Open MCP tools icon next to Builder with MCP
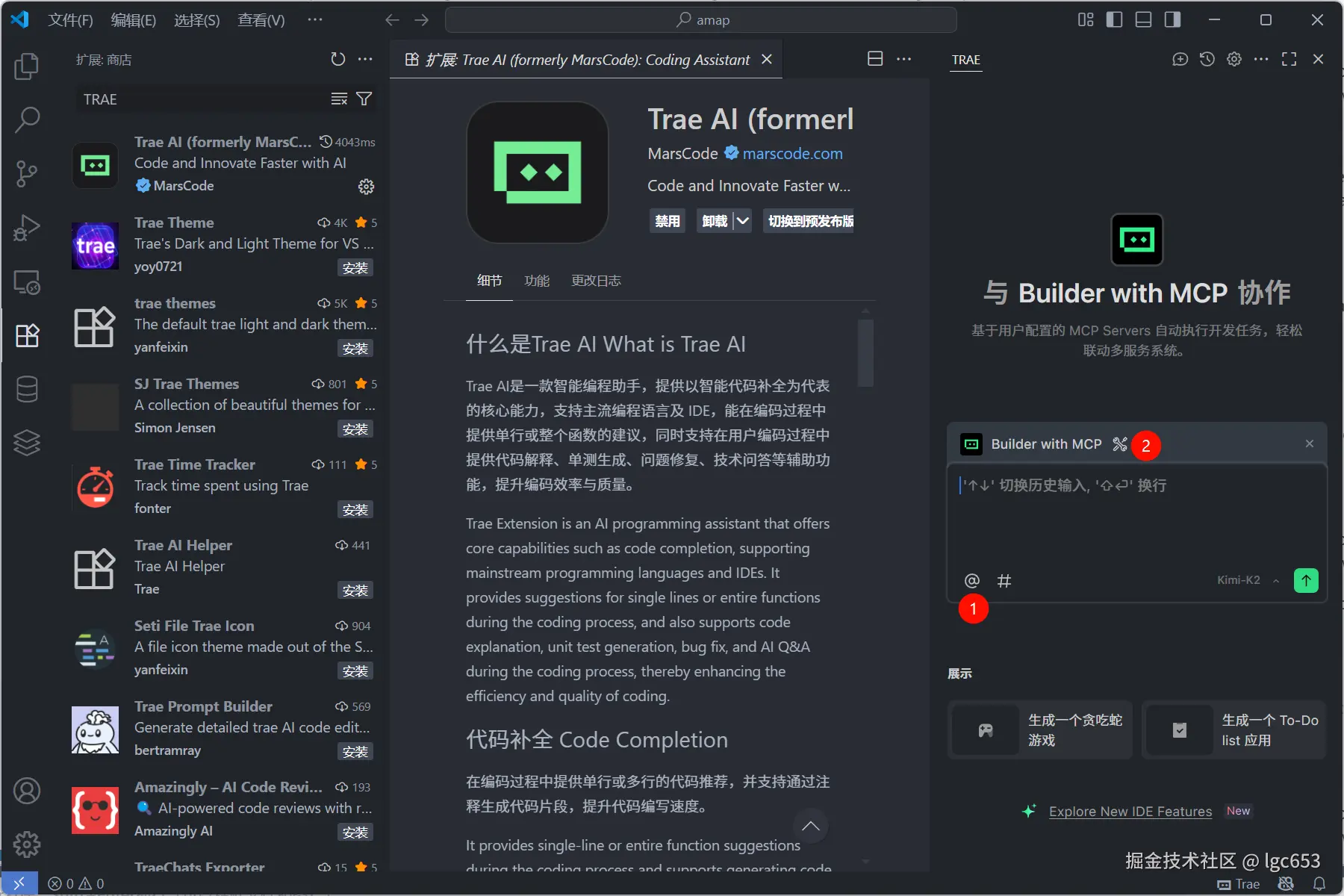The image size is (1344, 896). (x=1119, y=444)
